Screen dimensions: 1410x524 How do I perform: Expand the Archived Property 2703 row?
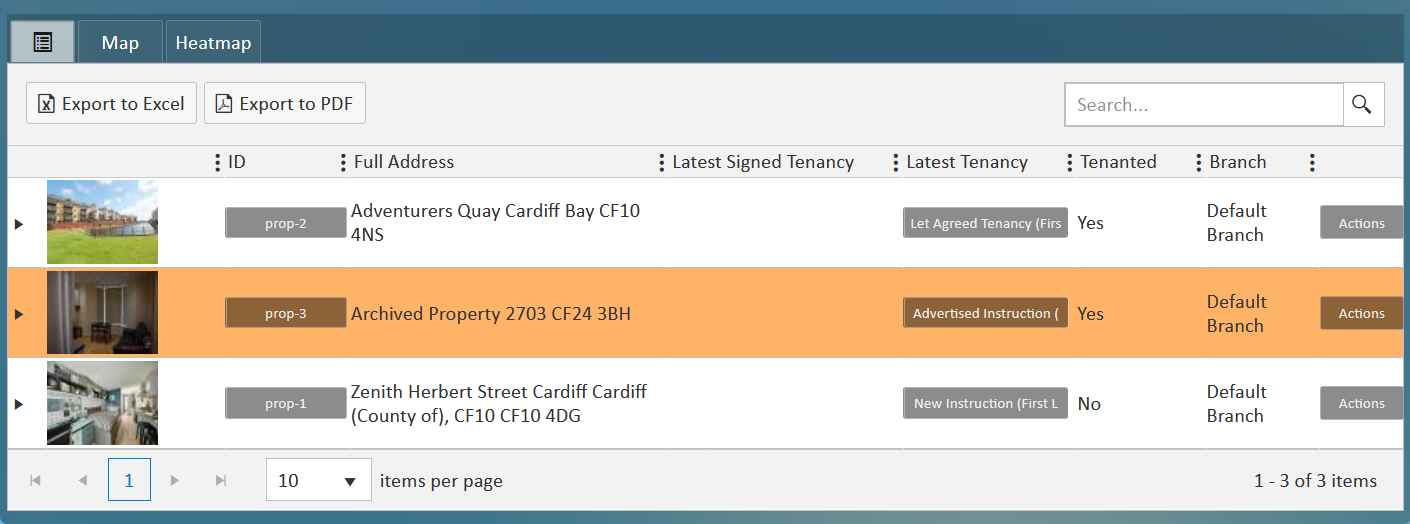point(18,314)
